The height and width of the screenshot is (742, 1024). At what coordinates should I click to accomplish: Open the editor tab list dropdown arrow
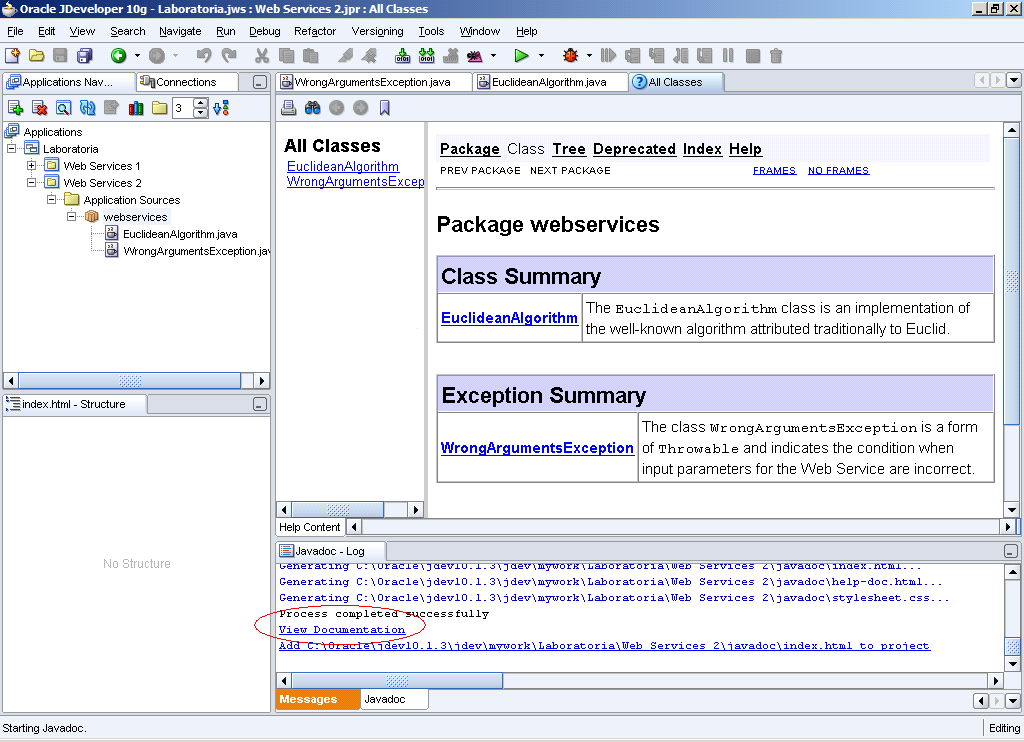click(1014, 80)
